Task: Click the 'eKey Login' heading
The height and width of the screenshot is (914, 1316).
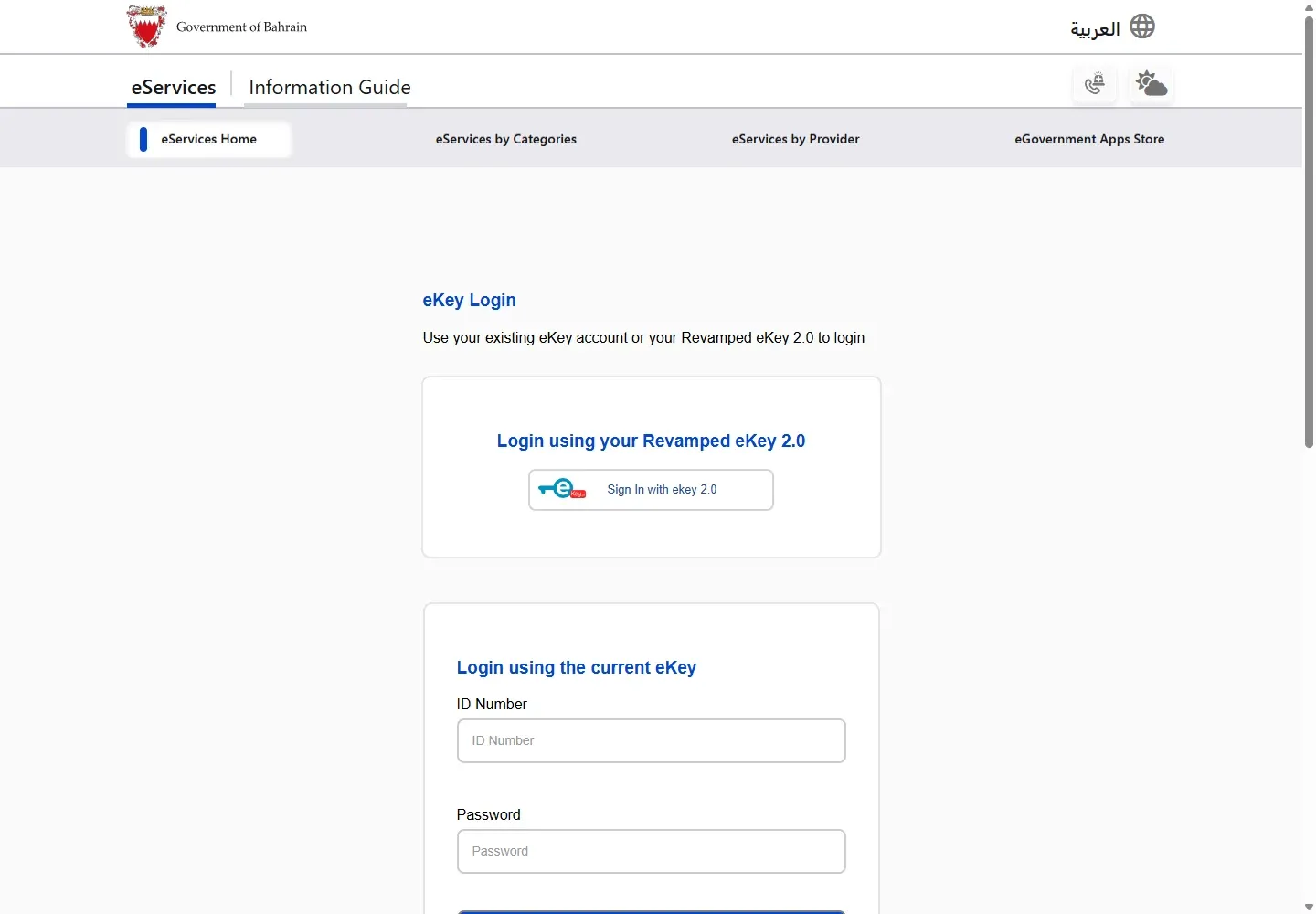Action: [x=469, y=300]
